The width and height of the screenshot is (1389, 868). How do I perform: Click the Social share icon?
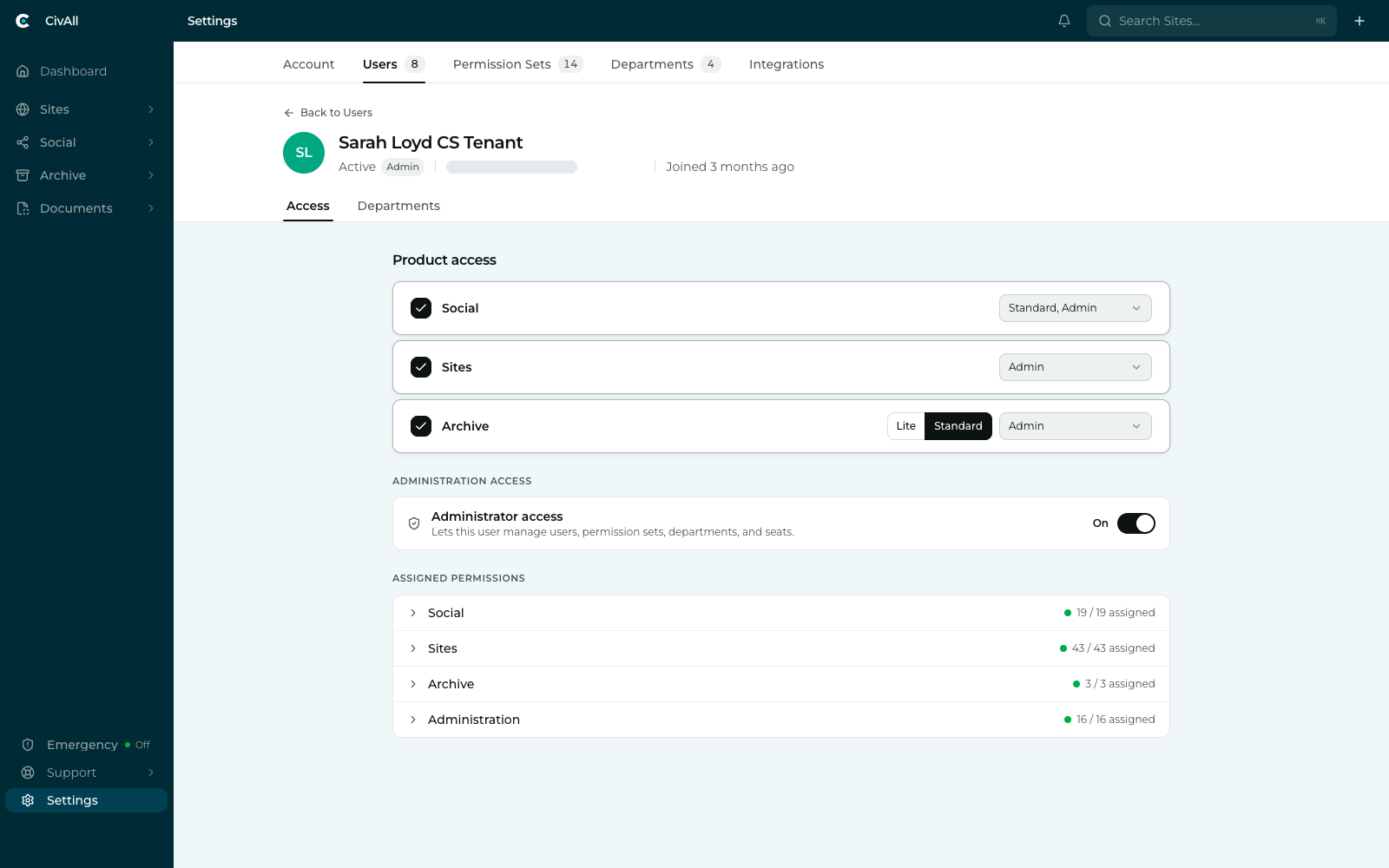(23, 142)
